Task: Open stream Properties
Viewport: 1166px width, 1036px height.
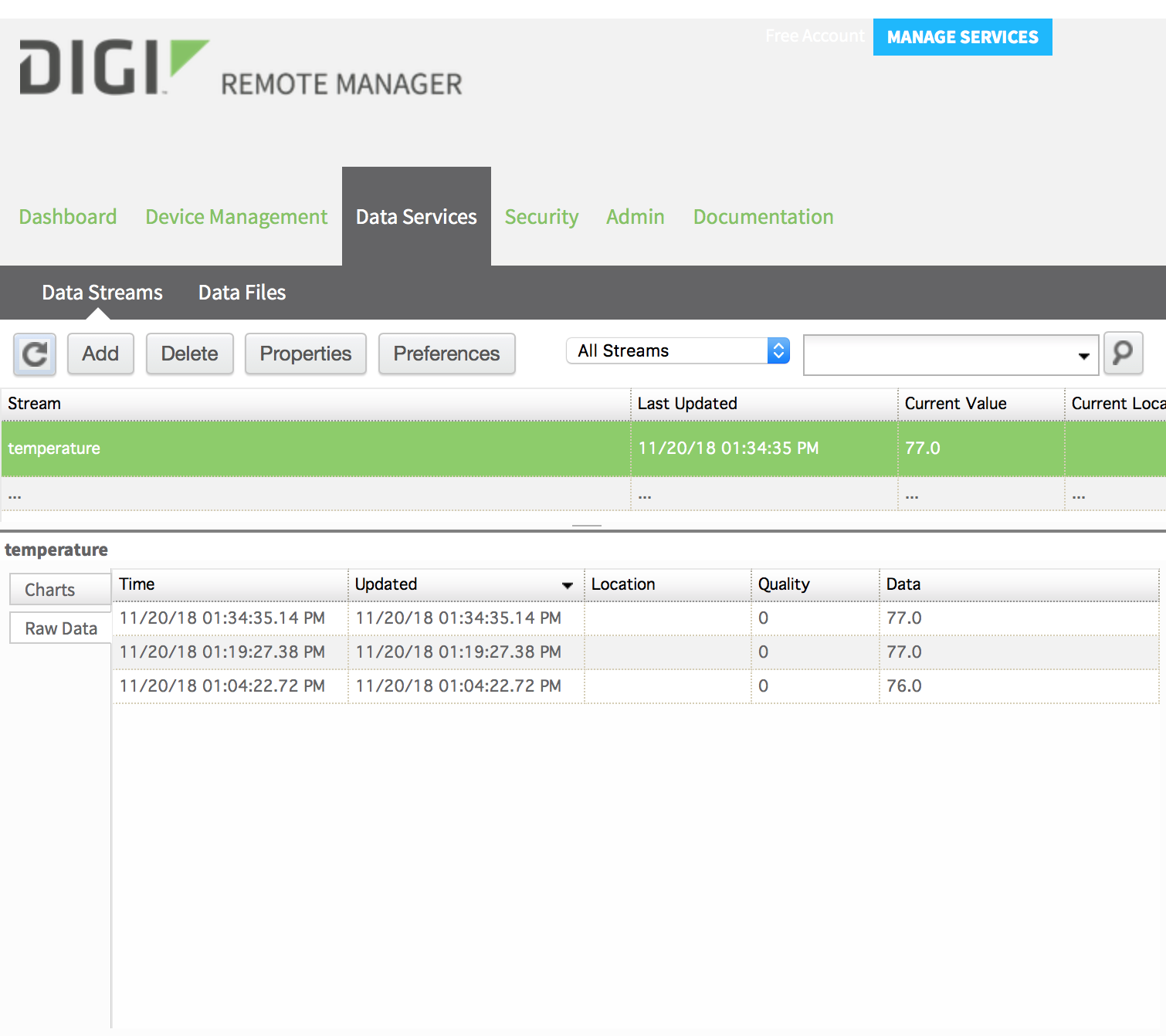Action: [306, 354]
